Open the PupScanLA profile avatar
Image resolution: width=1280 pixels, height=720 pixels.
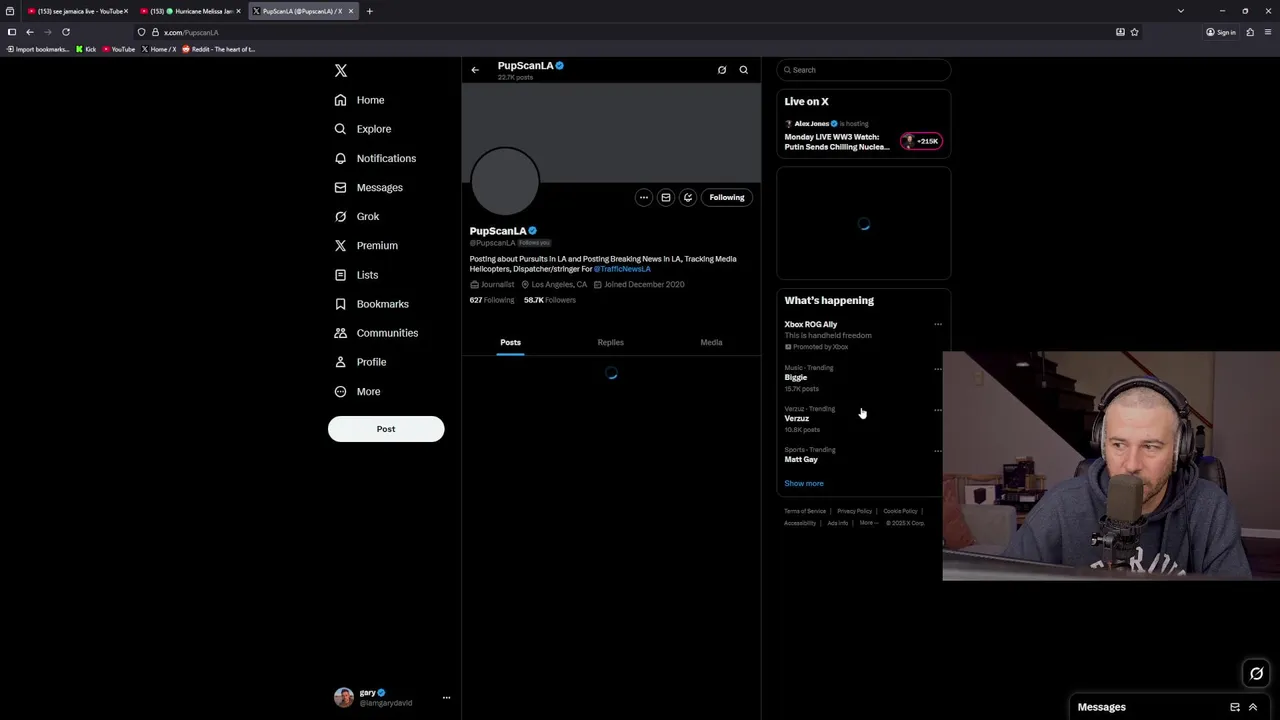pyautogui.click(x=505, y=181)
